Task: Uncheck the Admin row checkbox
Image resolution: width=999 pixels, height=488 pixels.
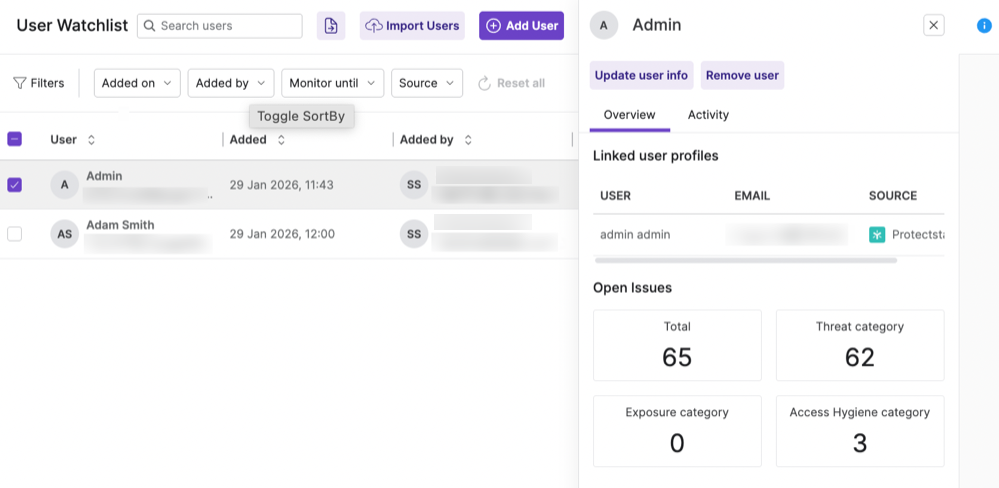Action: coord(15,185)
